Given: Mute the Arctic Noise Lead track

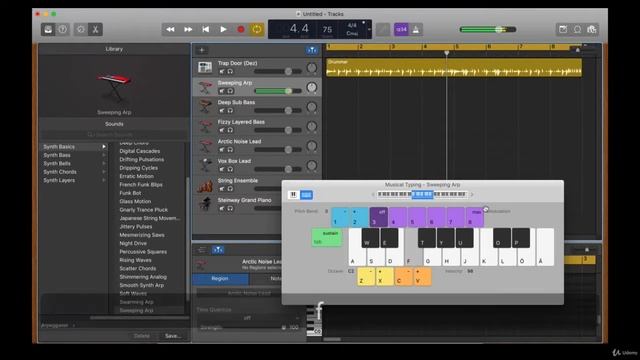Looking at the screenshot, I should (x=222, y=150).
